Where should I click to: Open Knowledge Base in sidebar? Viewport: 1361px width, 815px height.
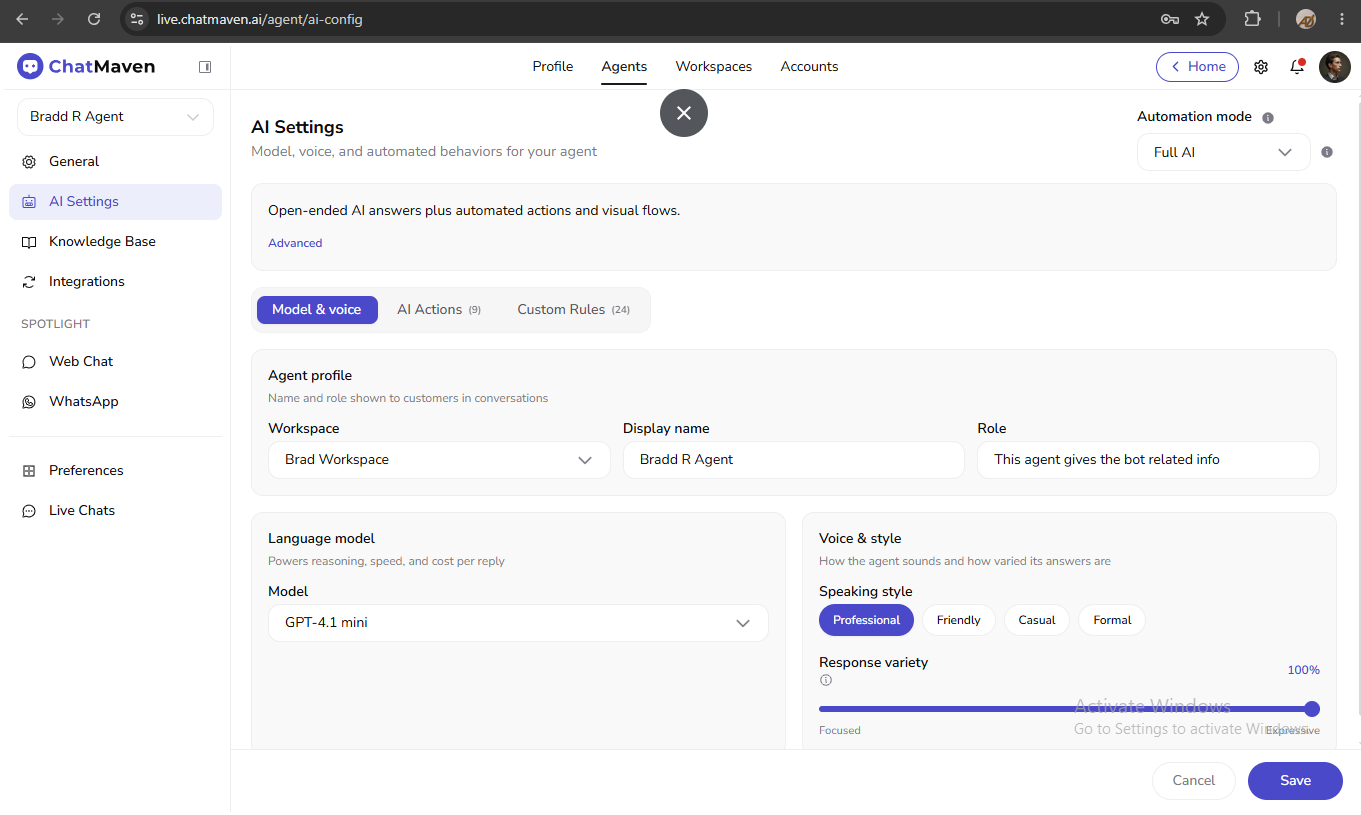point(115,241)
